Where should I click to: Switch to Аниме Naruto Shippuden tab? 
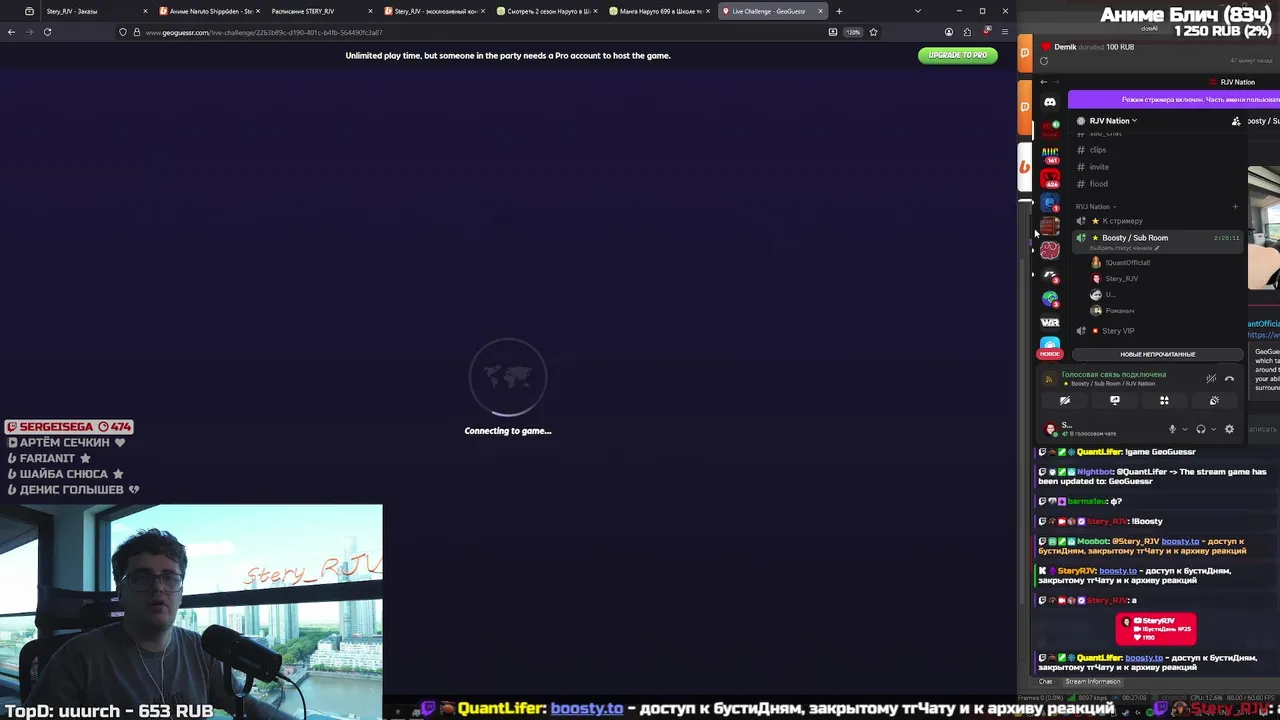[x=208, y=11]
